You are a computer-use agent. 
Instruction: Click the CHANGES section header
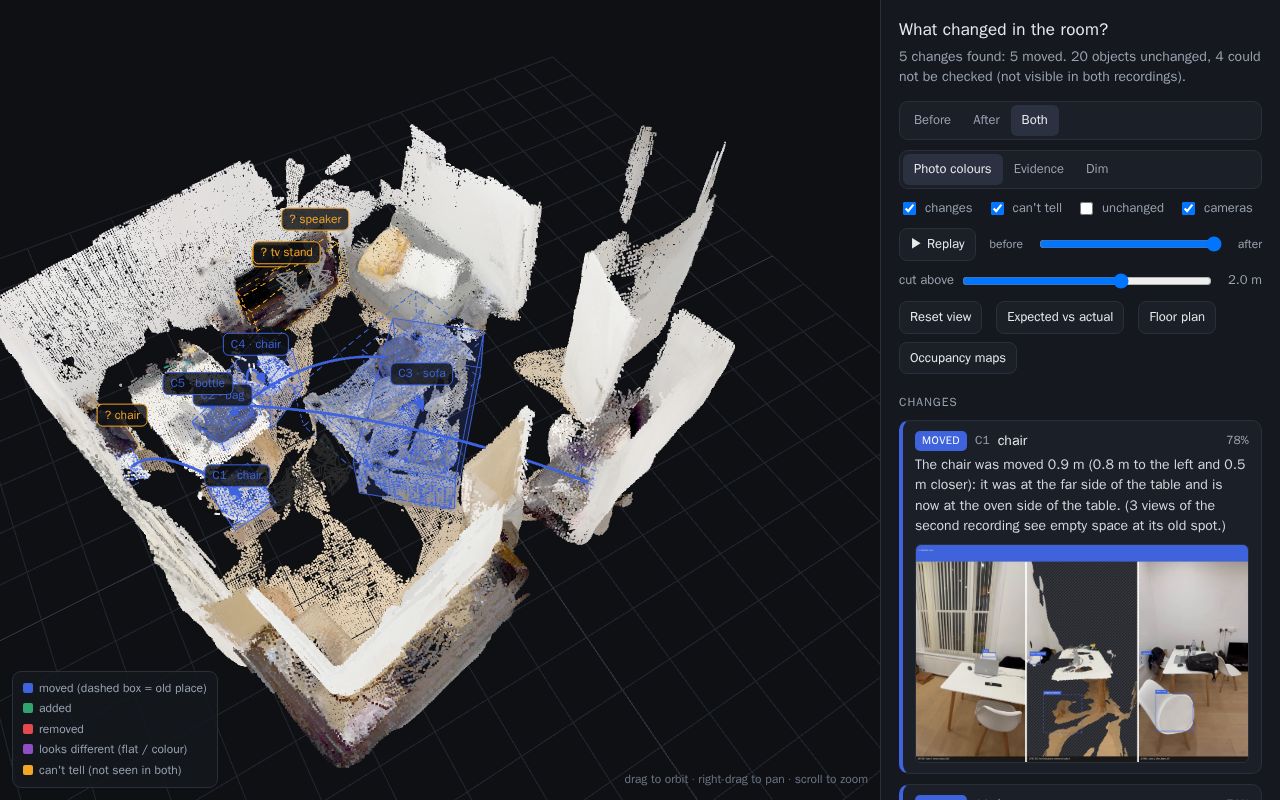[x=928, y=402]
